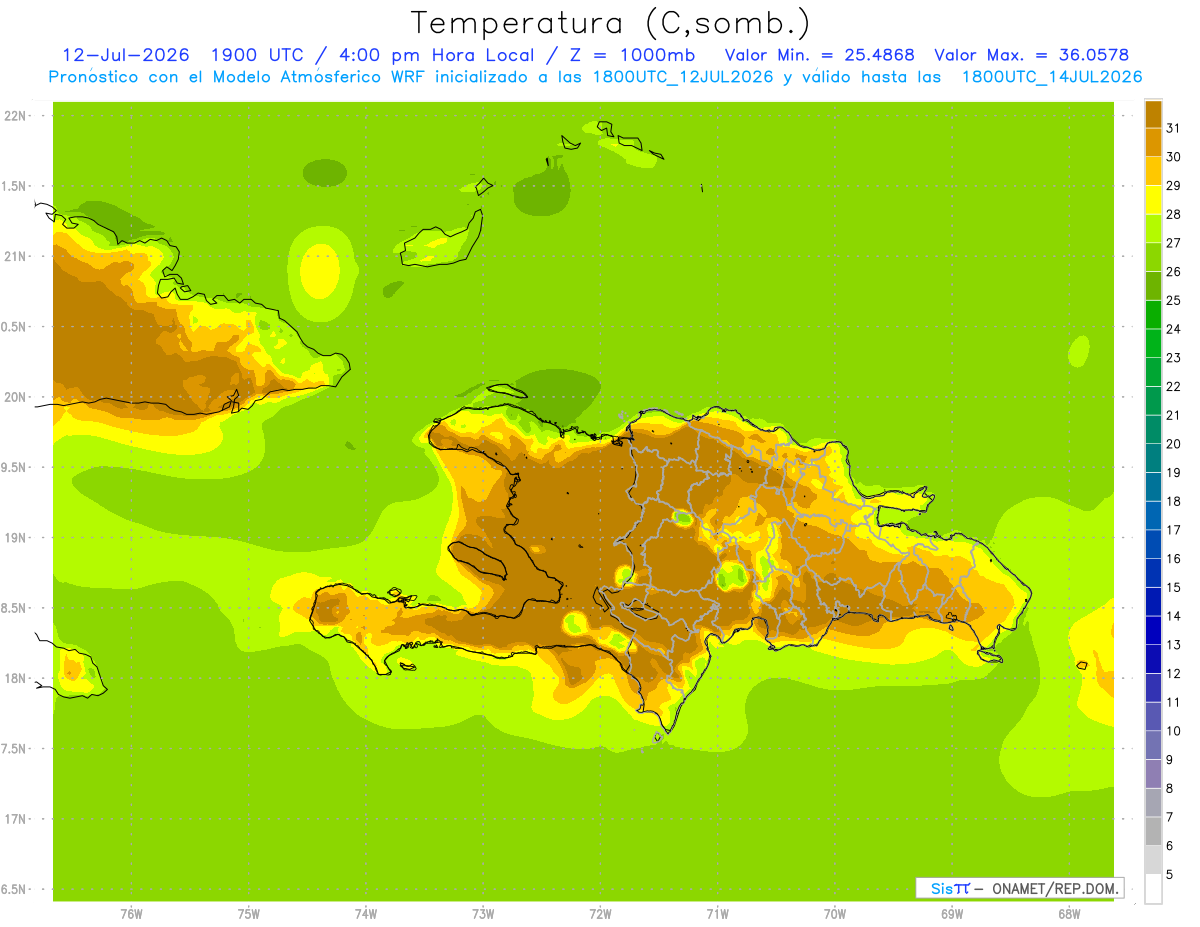Click the "76W" longitude axis label
1200x927 pixels.
click(131, 914)
